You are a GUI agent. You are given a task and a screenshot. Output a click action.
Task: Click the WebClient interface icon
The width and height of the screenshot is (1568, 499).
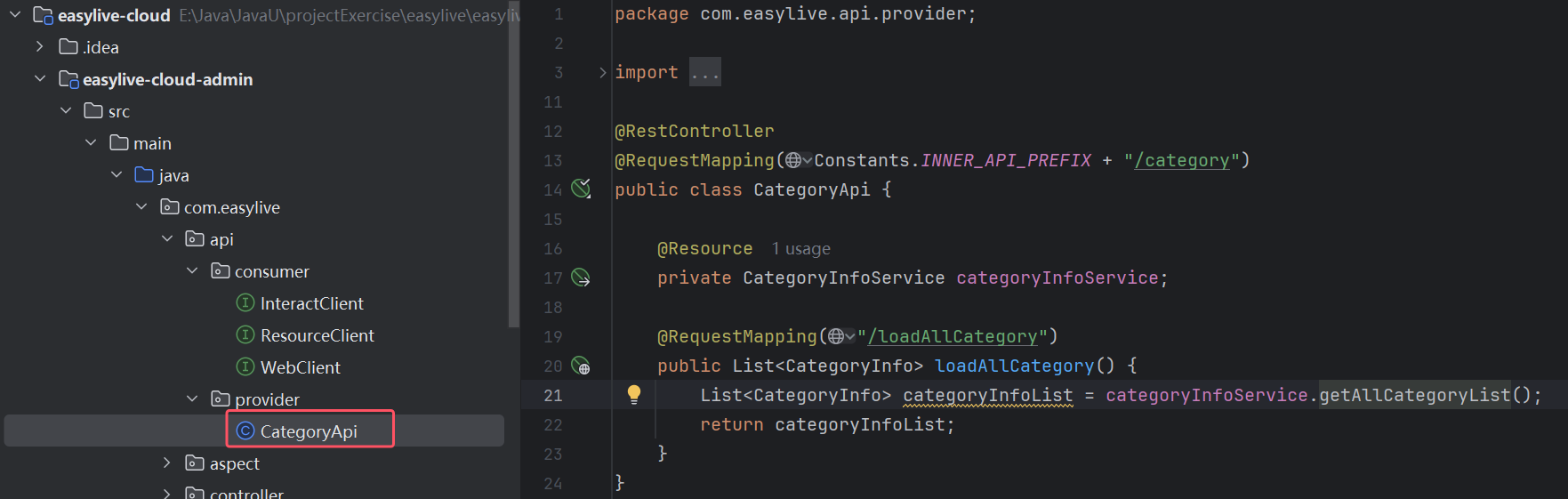[245, 366]
